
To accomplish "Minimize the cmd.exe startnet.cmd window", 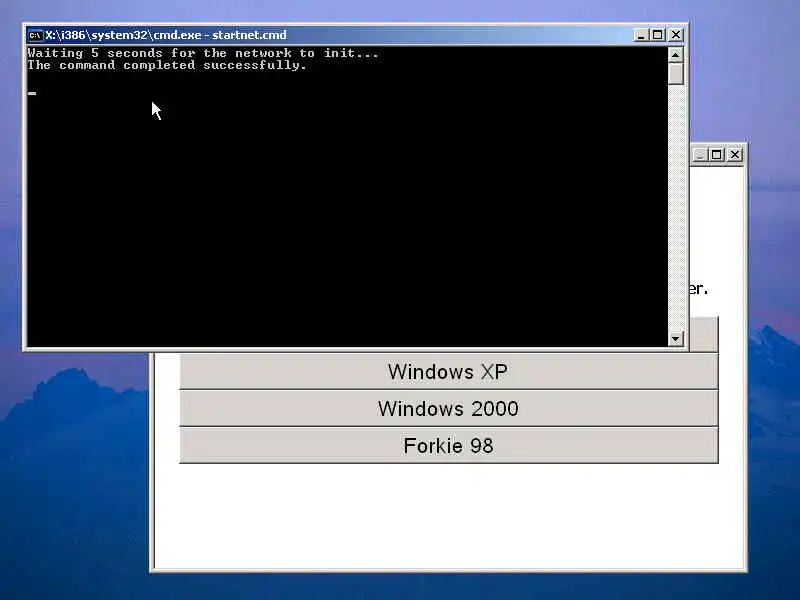I will point(641,35).
